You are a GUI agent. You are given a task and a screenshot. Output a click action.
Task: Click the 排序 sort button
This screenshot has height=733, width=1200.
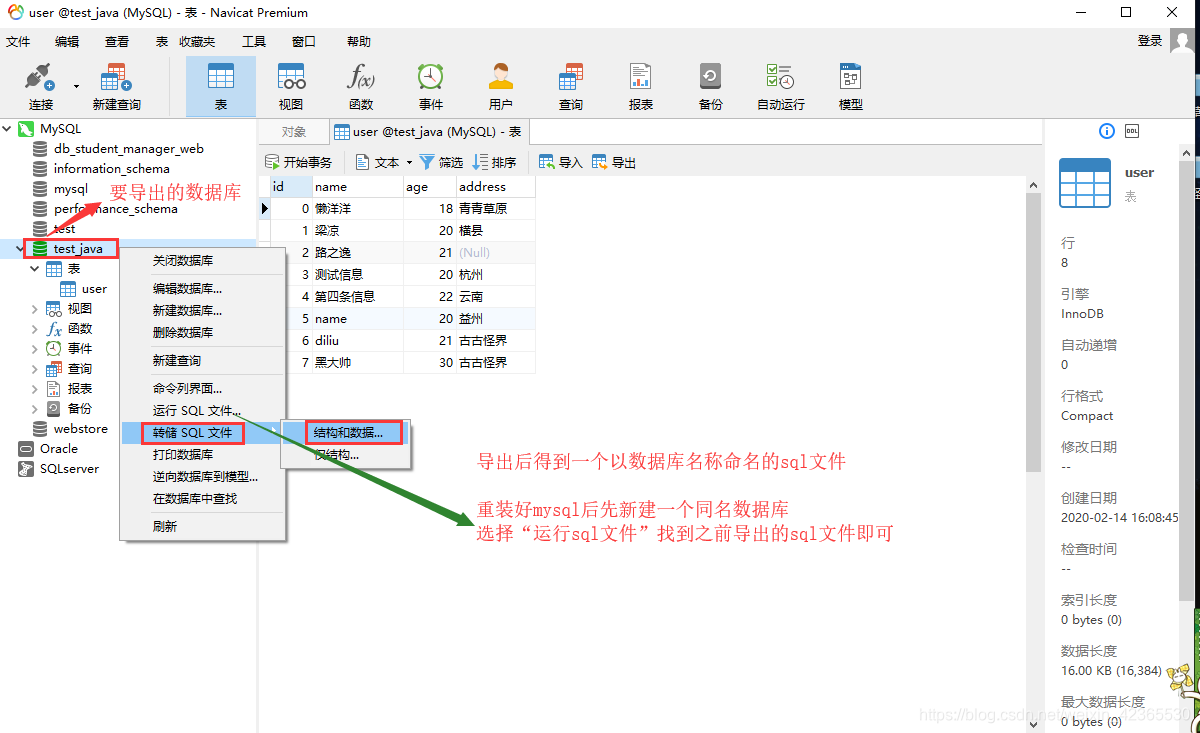tap(494, 162)
